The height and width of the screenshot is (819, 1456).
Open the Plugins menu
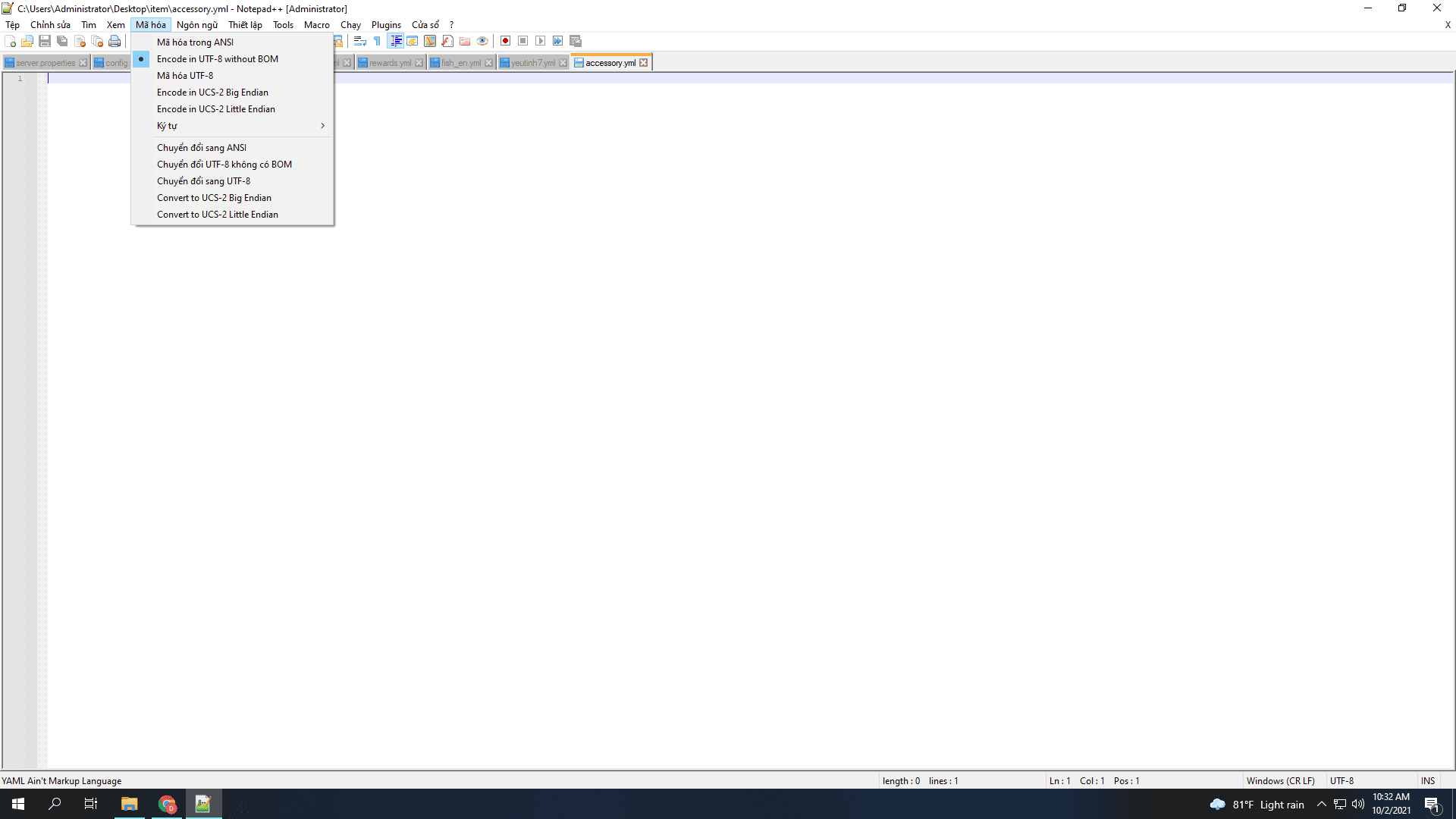pos(386,25)
